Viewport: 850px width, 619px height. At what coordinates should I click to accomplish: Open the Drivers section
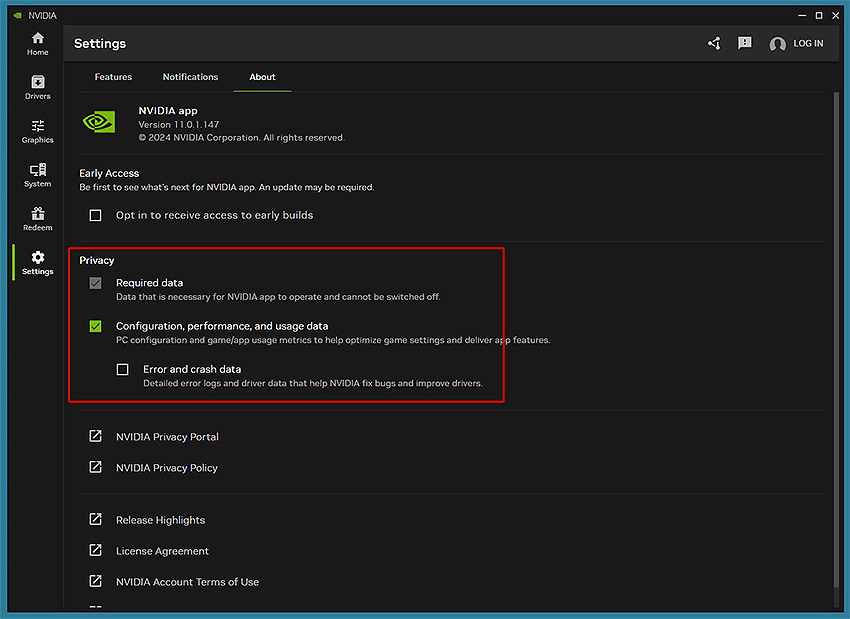click(x=37, y=87)
